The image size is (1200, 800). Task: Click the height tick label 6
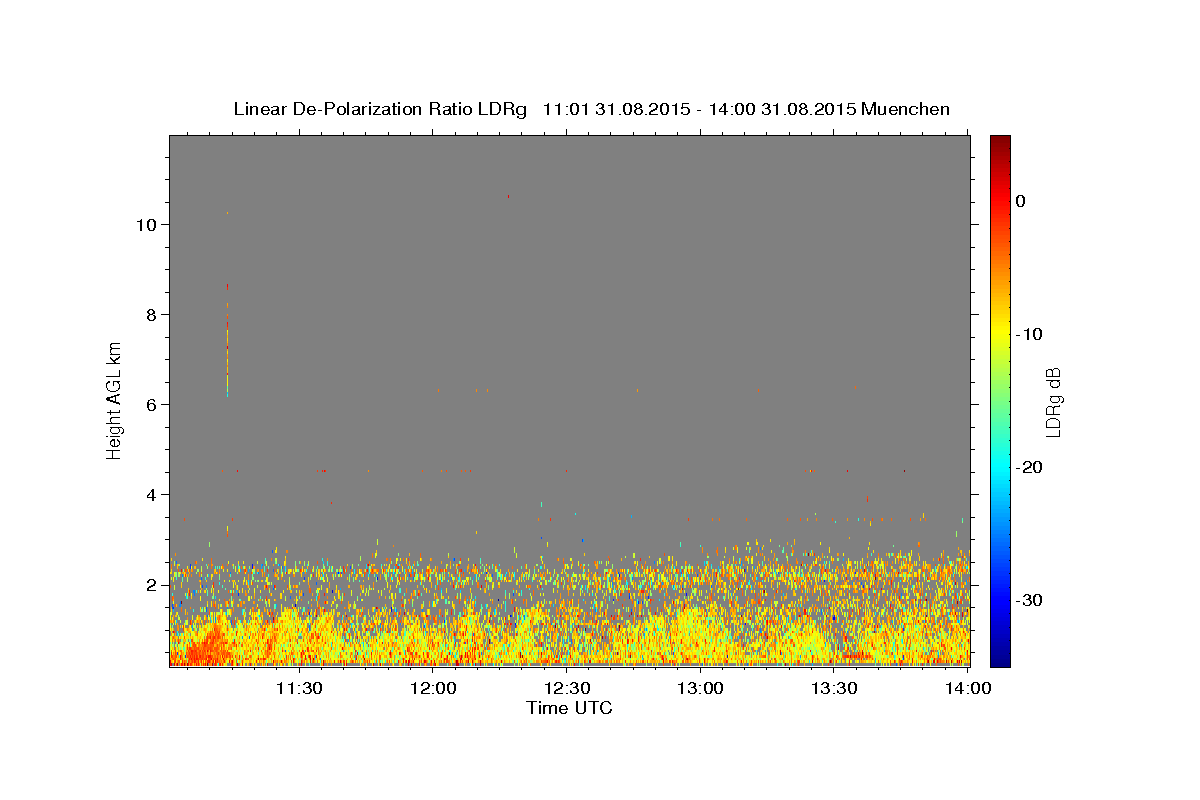tap(152, 405)
